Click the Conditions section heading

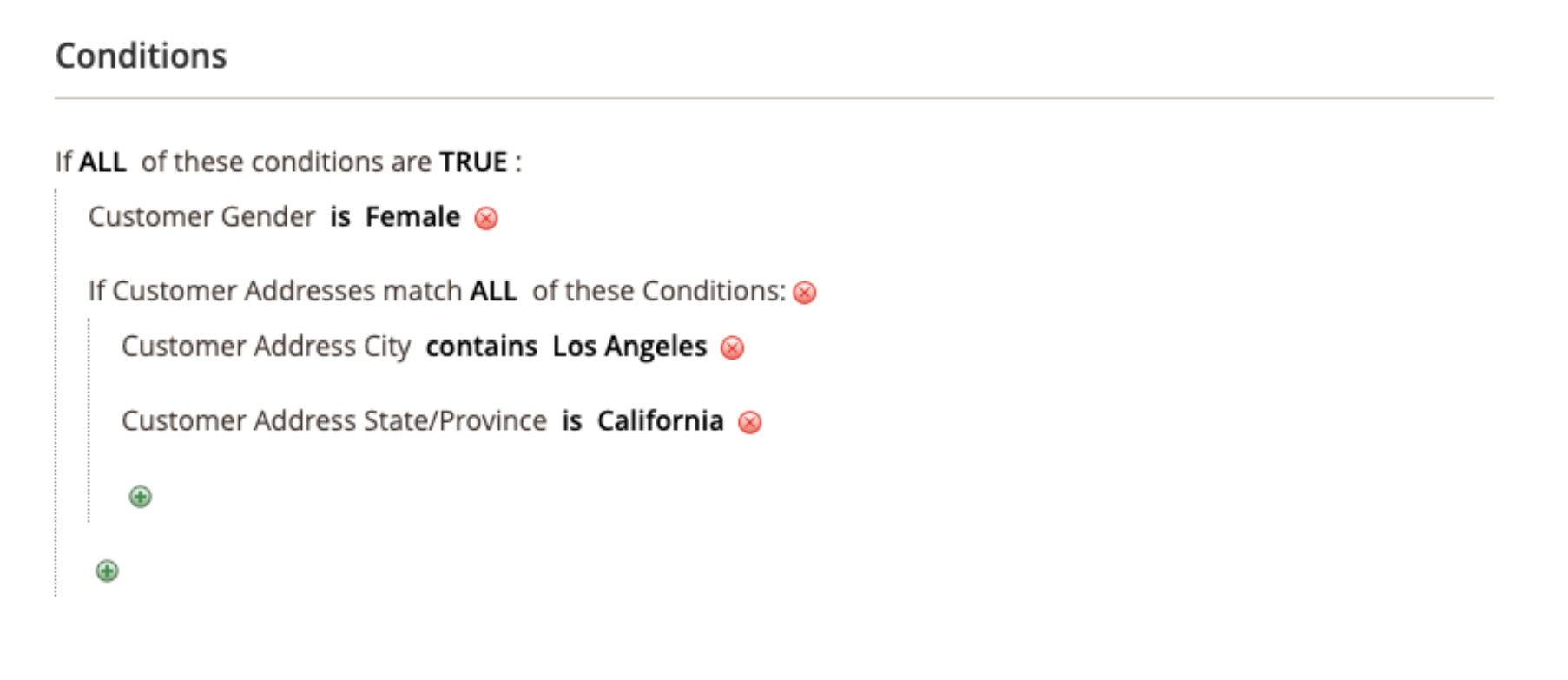pos(141,56)
